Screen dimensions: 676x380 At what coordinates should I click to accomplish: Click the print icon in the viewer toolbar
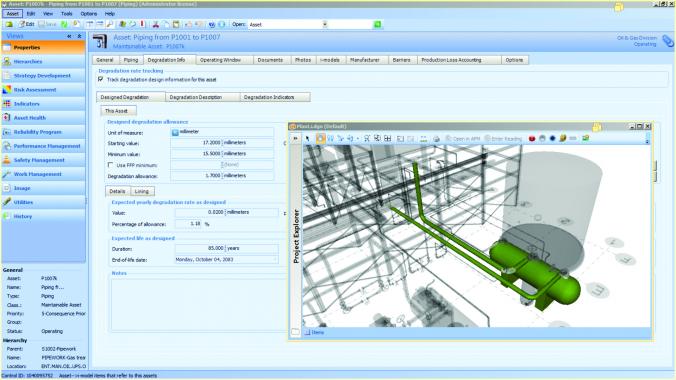tap(436, 138)
